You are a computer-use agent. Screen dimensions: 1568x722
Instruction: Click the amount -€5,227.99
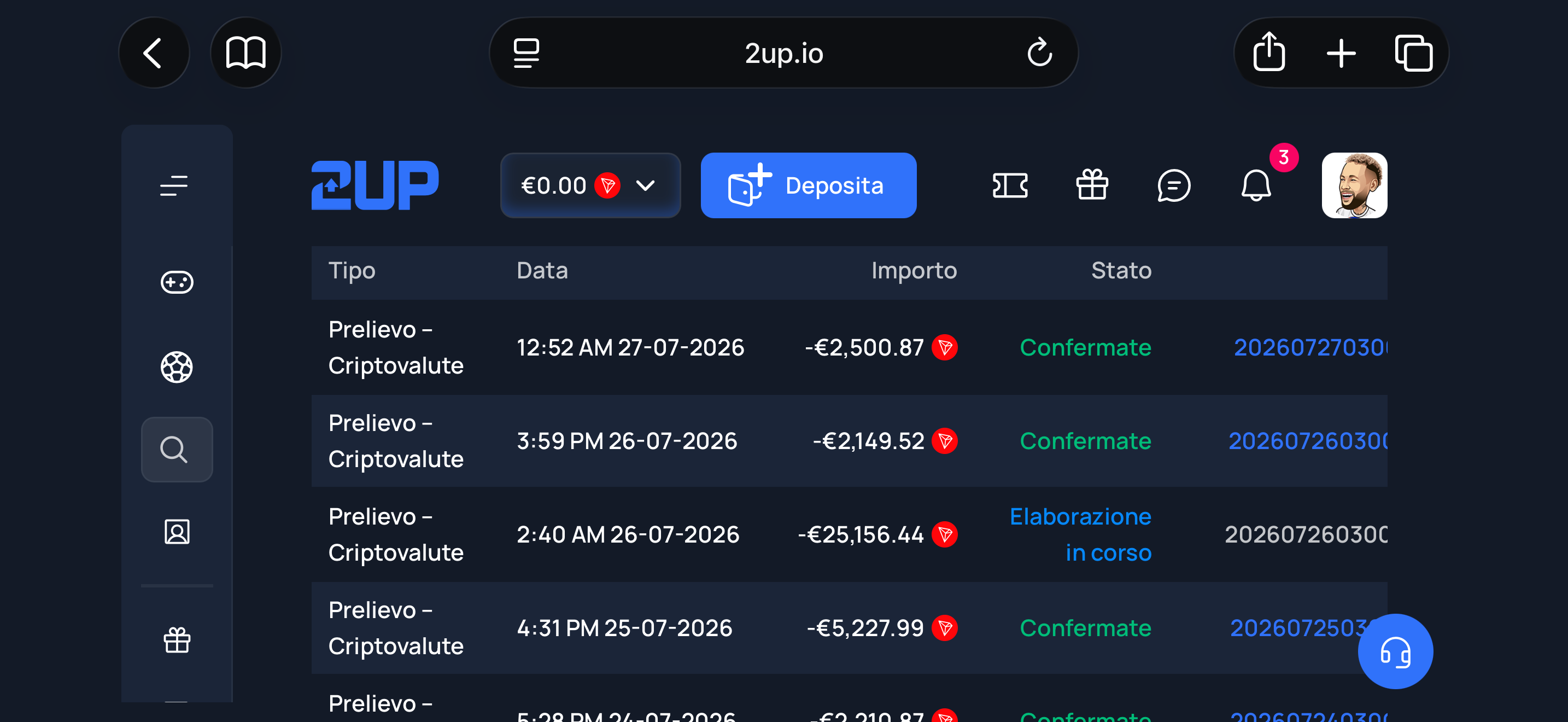pos(865,627)
